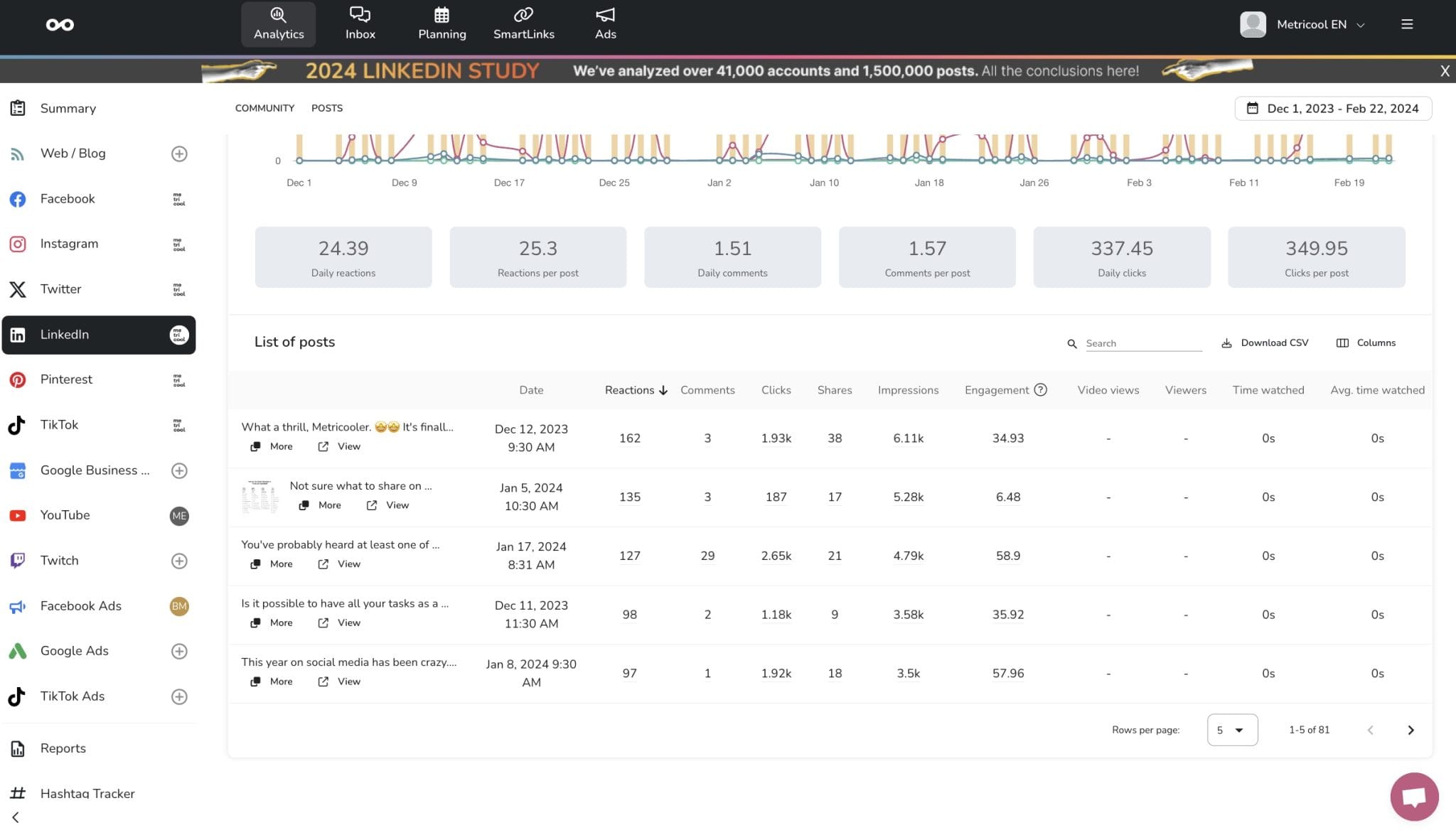Viewport: 1456px width, 835px height.
Task: Select the Planning calendar icon
Action: coord(441,16)
